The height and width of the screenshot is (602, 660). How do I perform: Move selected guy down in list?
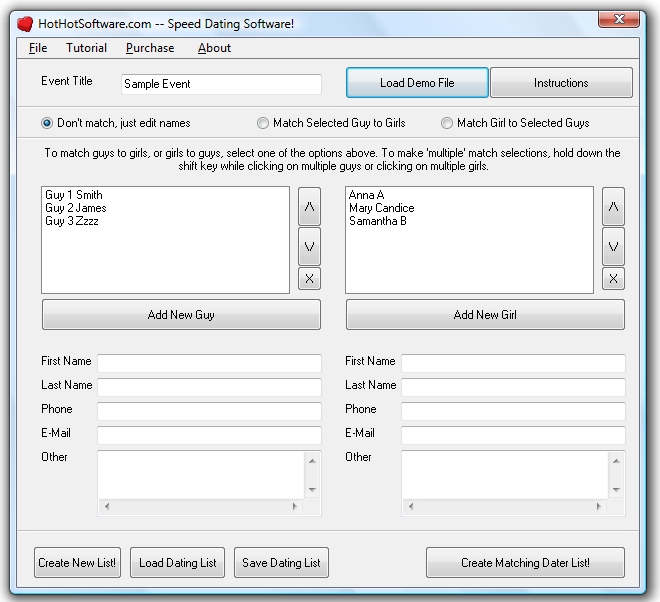pos(310,246)
